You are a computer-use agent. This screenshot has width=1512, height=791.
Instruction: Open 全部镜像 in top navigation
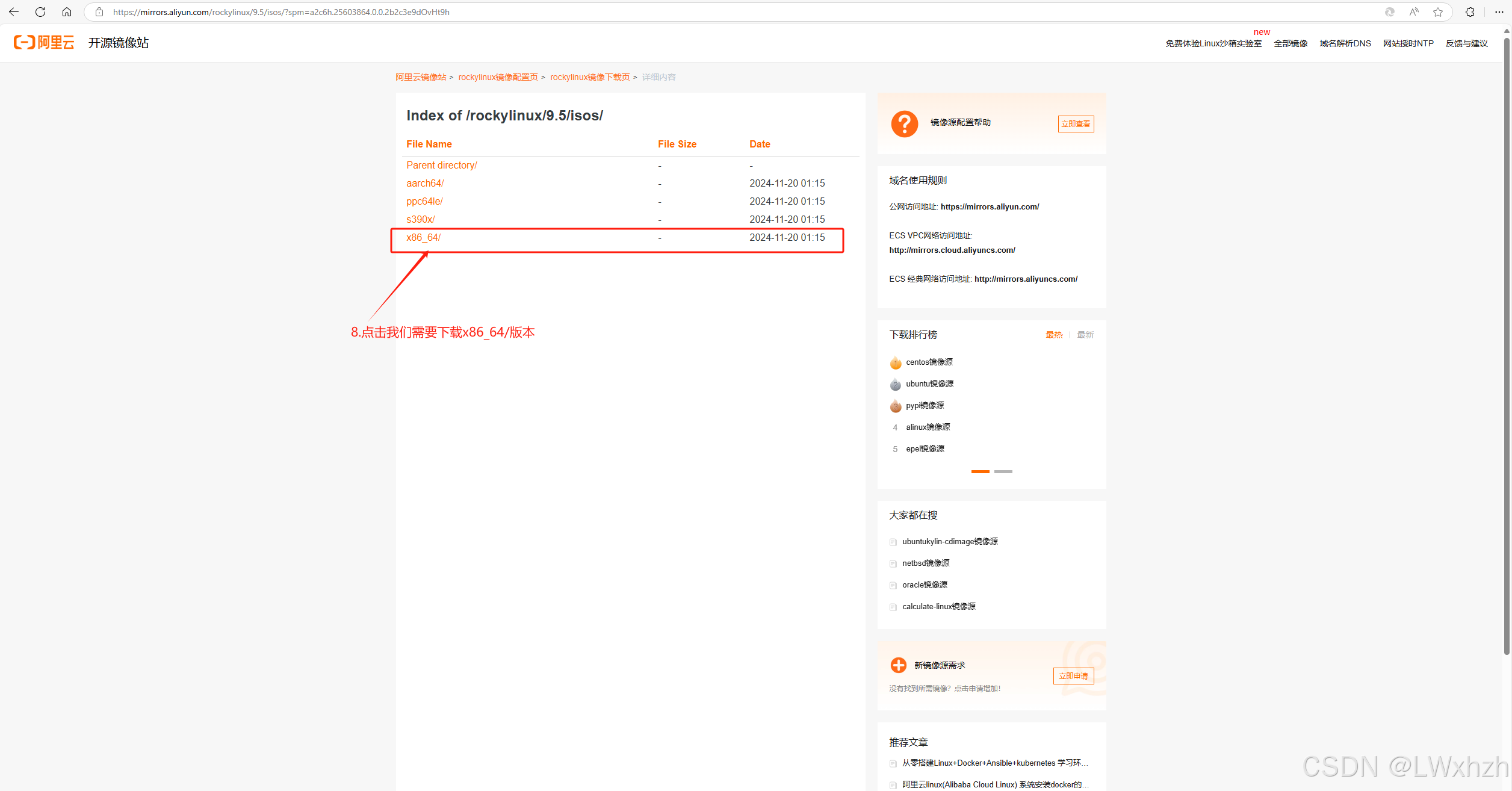(1290, 43)
